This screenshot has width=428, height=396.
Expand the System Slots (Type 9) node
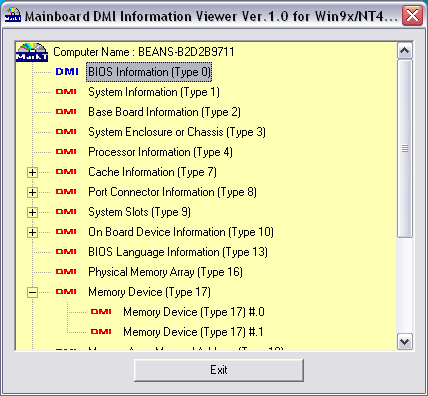tap(32, 212)
